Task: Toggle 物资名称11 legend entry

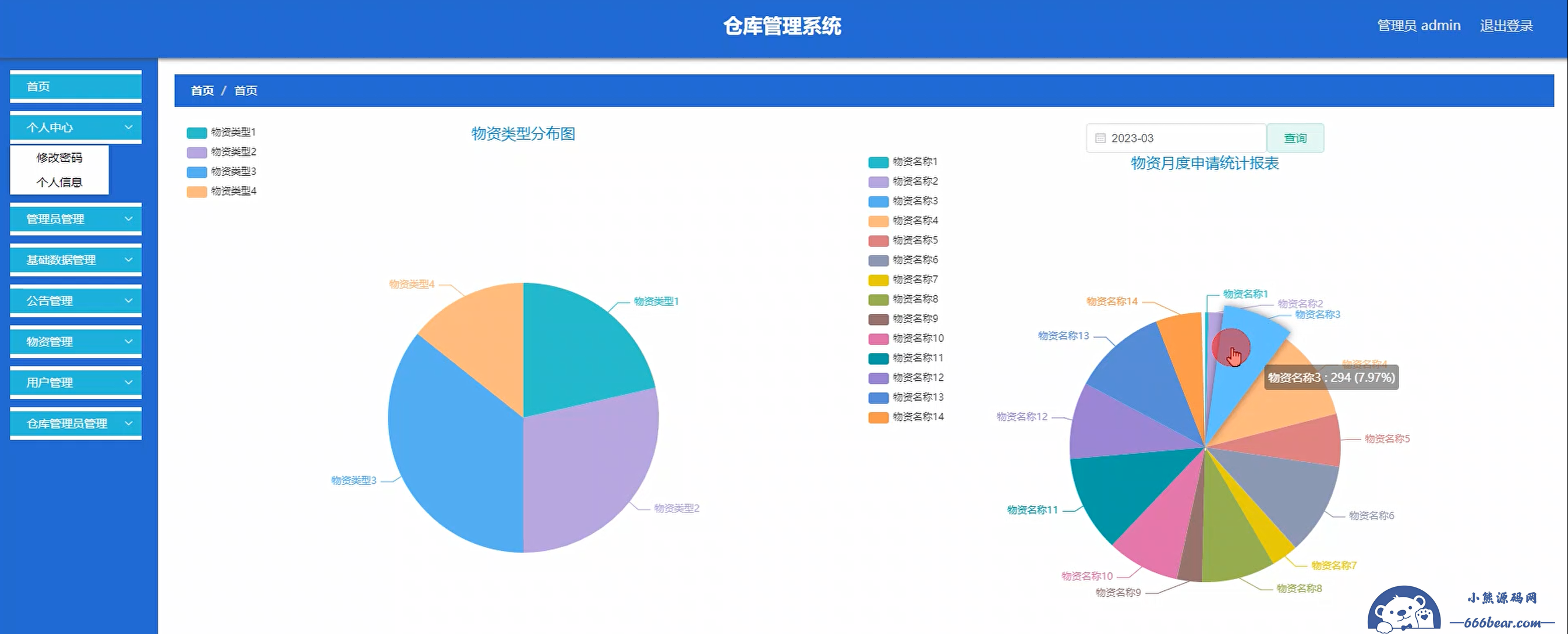Action: tap(906, 358)
